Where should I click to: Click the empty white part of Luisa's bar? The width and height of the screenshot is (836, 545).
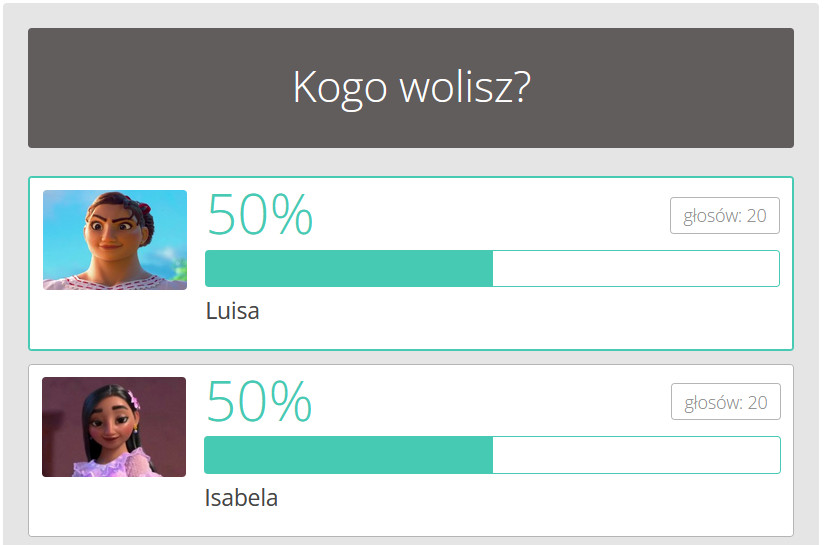tap(635, 269)
